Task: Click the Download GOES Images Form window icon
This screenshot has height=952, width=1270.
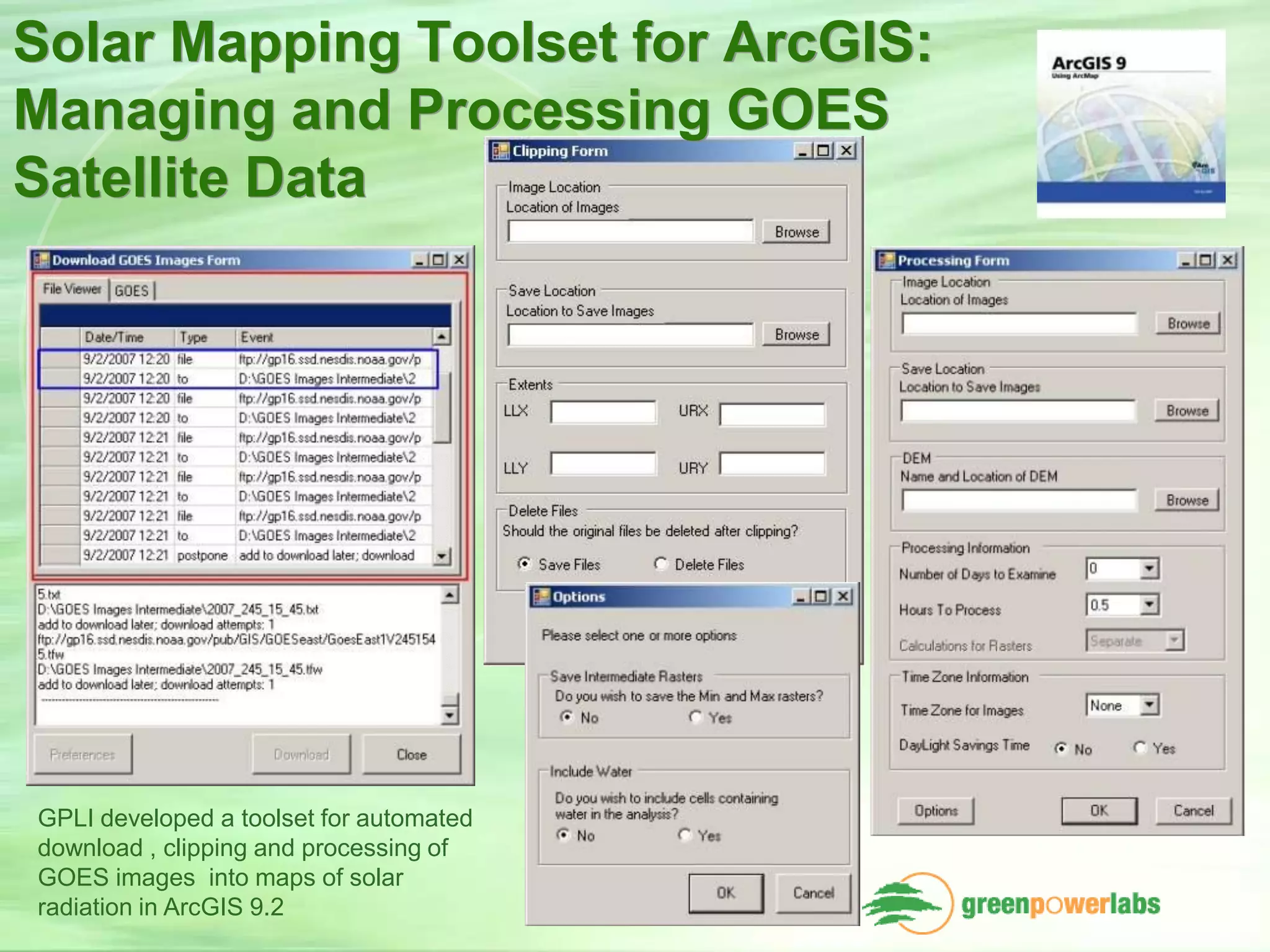Action: [41, 260]
